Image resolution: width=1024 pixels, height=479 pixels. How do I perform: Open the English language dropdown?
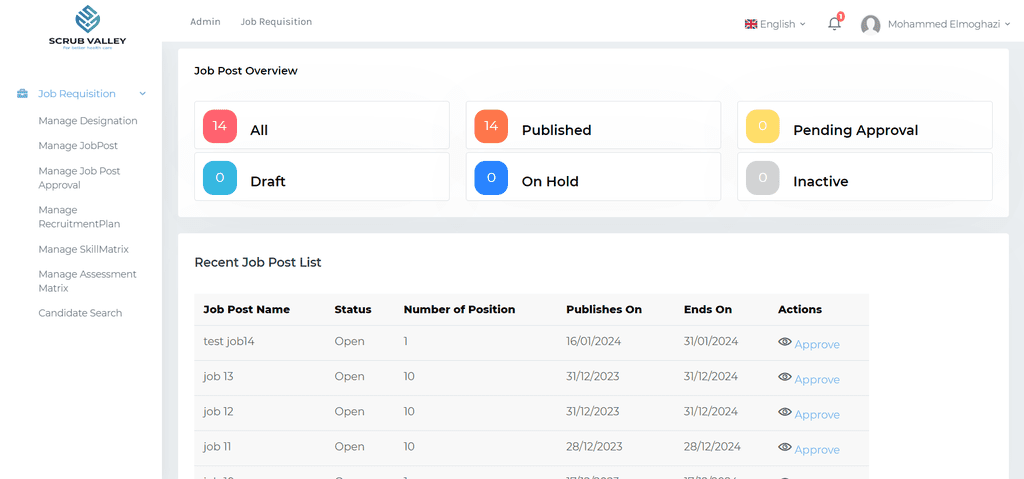[x=775, y=24]
